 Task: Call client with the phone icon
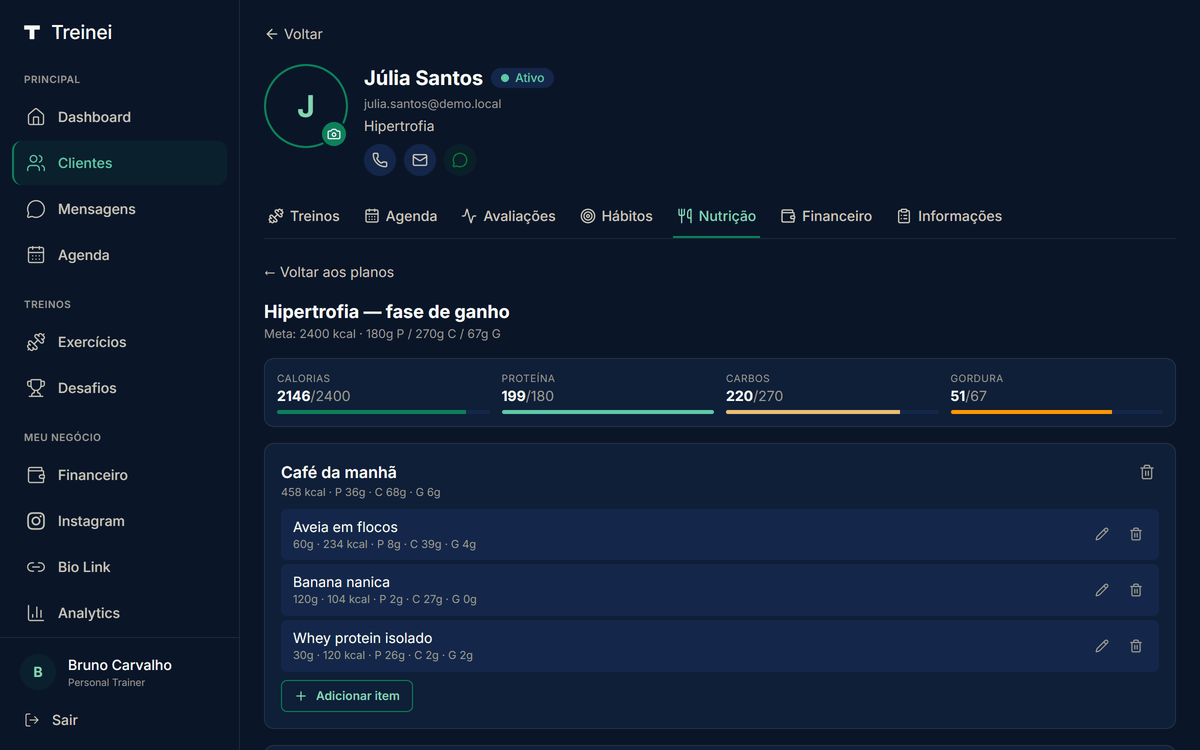tap(380, 160)
